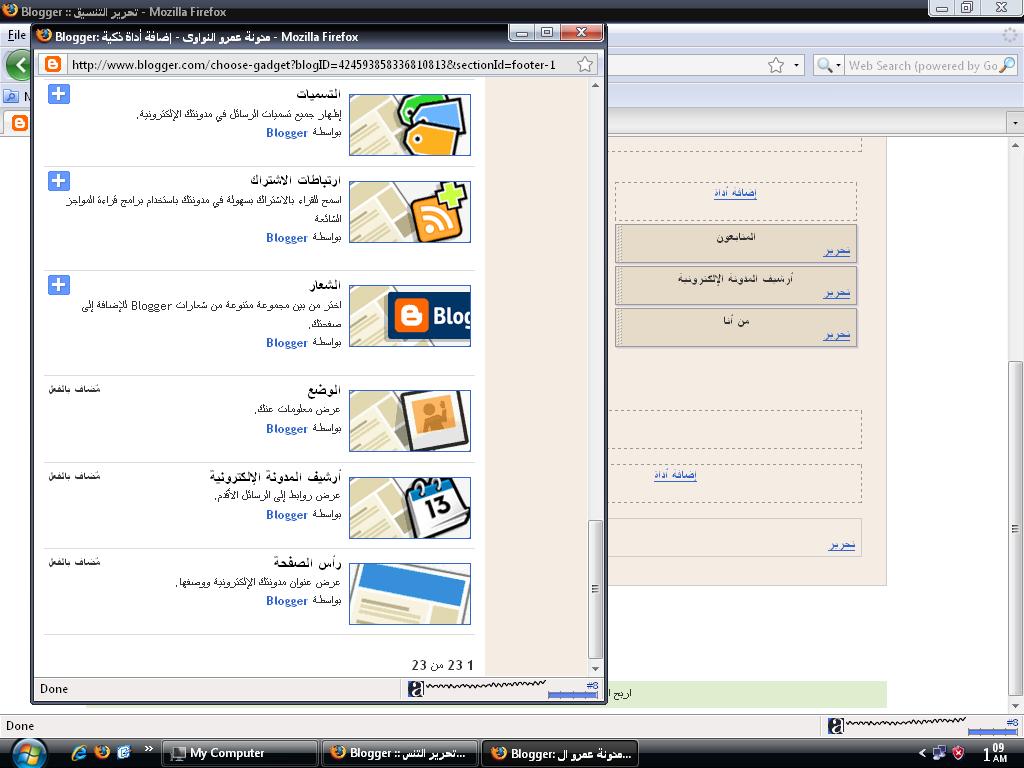The width and height of the screenshot is (1024, 768).
Task: Open the Labels gadget thumbnail with tags
Action: (x=409, y=125)
